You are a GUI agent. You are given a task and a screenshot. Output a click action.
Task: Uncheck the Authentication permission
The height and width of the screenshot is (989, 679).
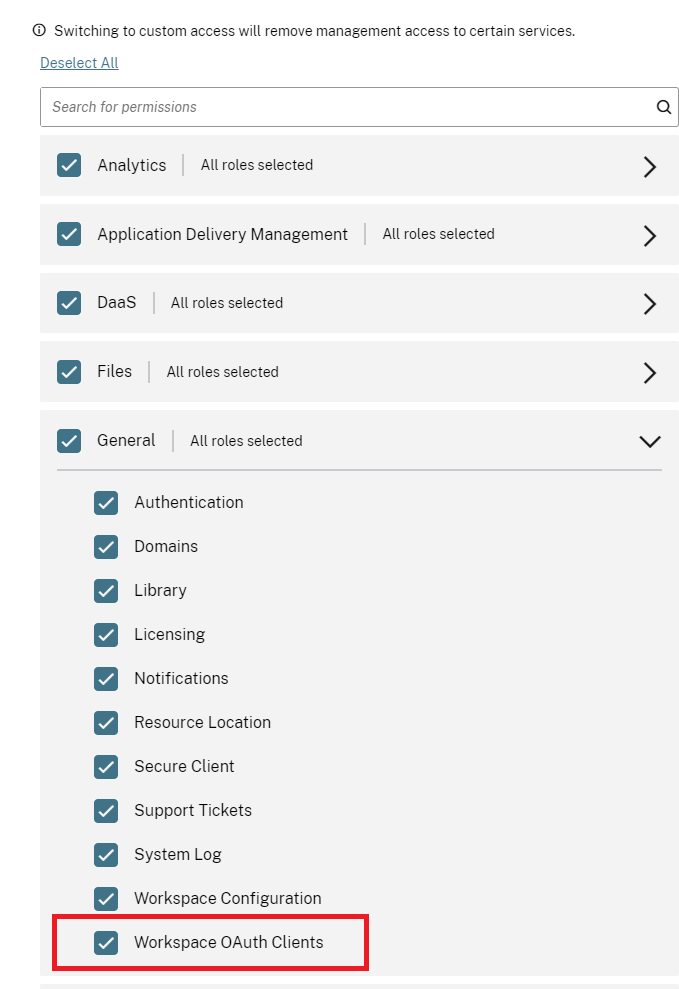pos(106,503)
